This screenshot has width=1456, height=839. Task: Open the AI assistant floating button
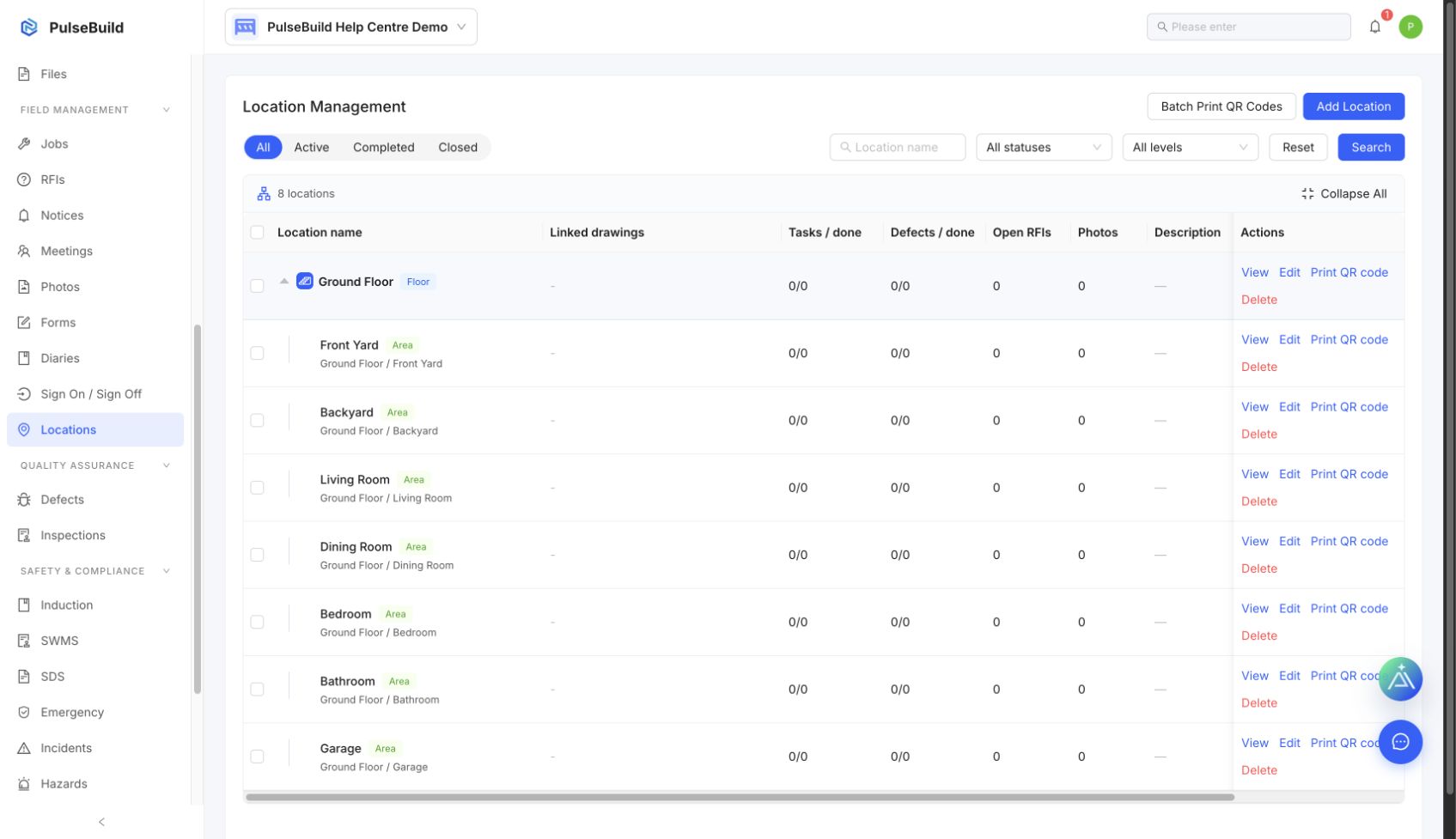pyautogui.click(x=1400, y=679)
